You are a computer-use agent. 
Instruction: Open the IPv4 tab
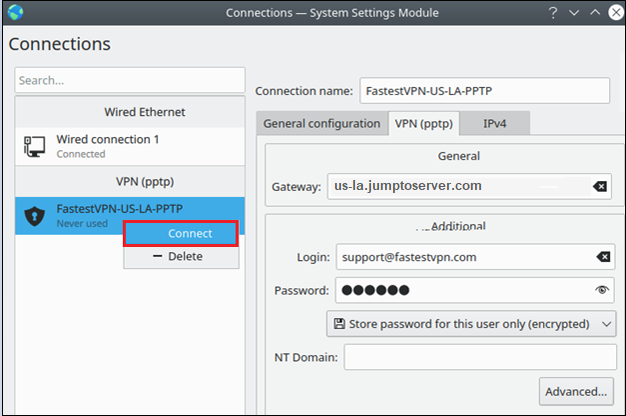click(495, 124)
